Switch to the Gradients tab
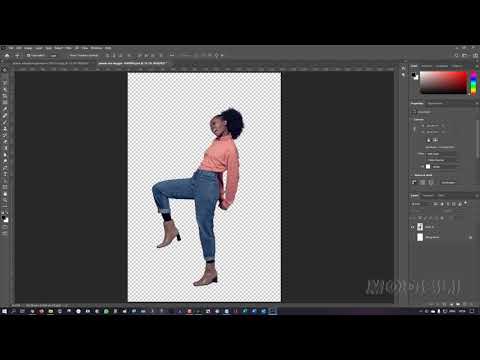 point(442,66)
